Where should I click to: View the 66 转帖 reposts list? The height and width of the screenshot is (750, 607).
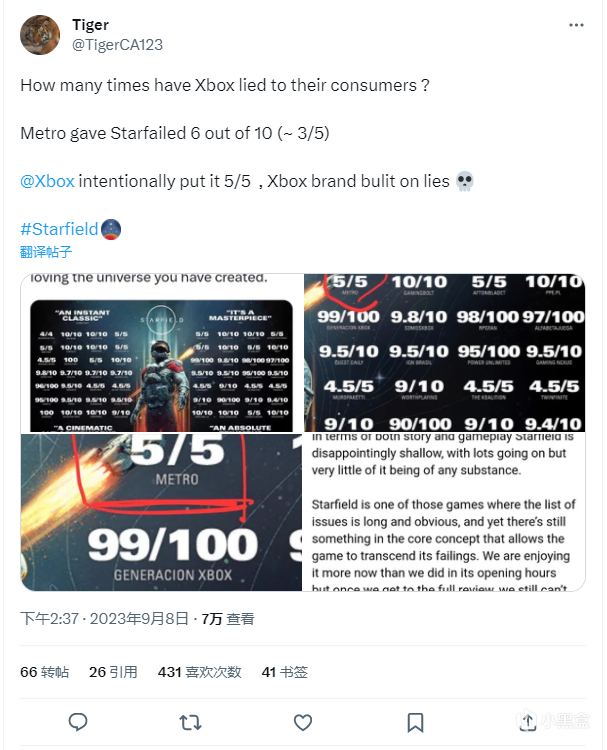44,672
